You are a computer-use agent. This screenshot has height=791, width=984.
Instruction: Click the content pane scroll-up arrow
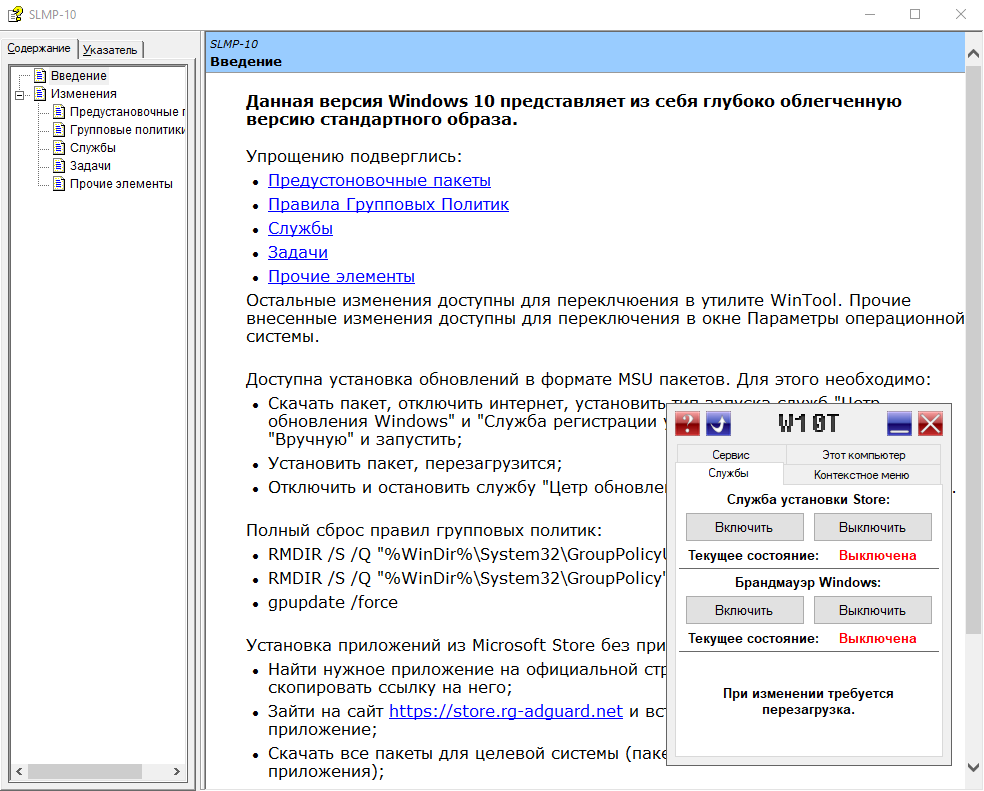point(973,54)
